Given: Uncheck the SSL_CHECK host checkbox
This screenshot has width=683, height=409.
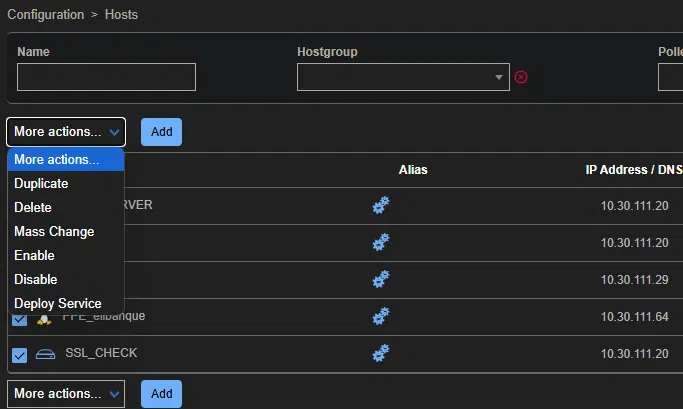Looking at the screenshot, I should click(20, 355).
